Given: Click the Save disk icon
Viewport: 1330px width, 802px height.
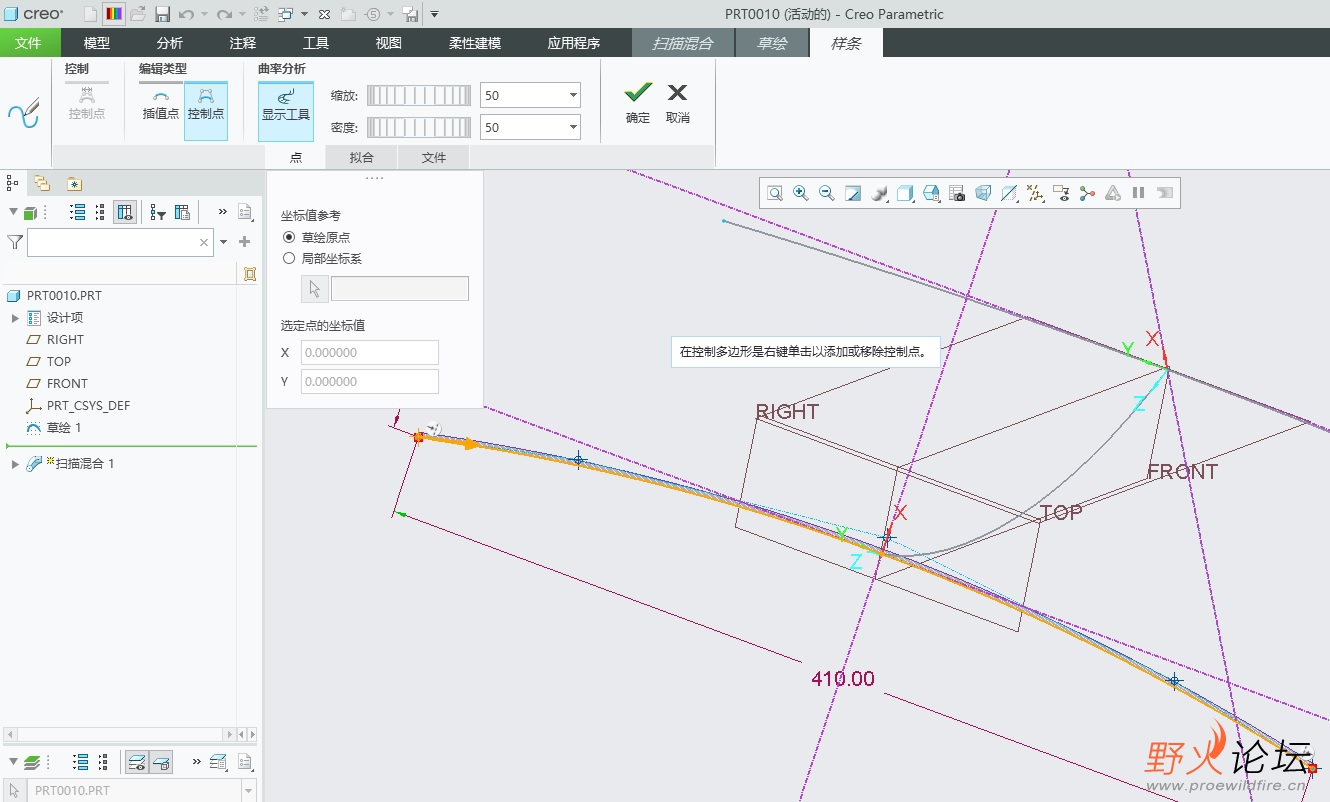Looking at the screenshot, I should (x=162, y=14).
